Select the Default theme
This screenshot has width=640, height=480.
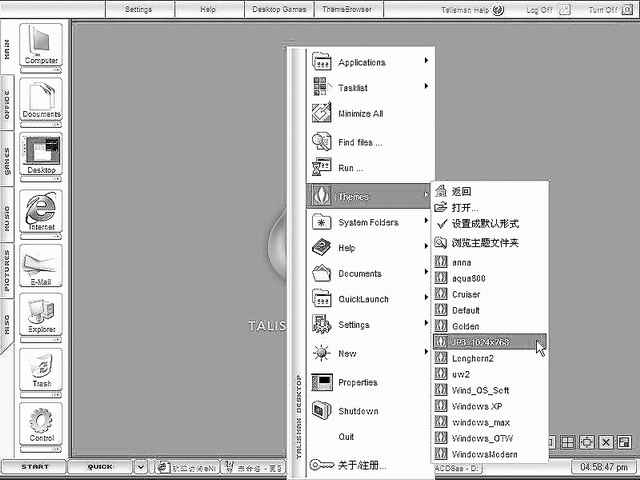click(490, 310)
